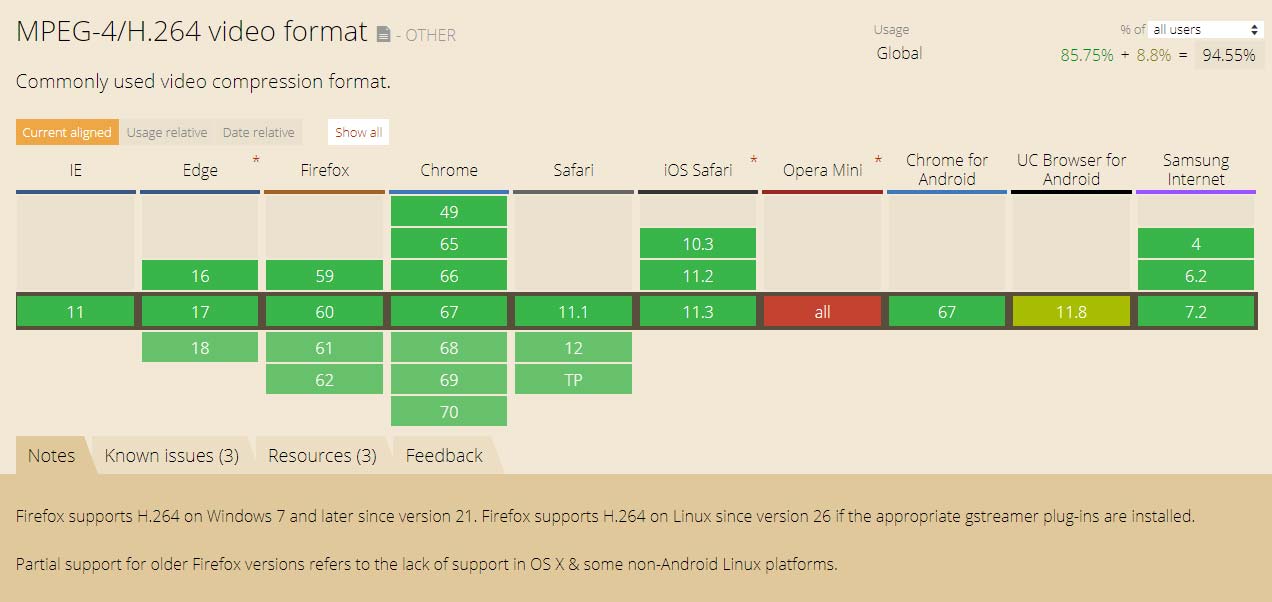Open the all users dropdown

[1207, 30]
